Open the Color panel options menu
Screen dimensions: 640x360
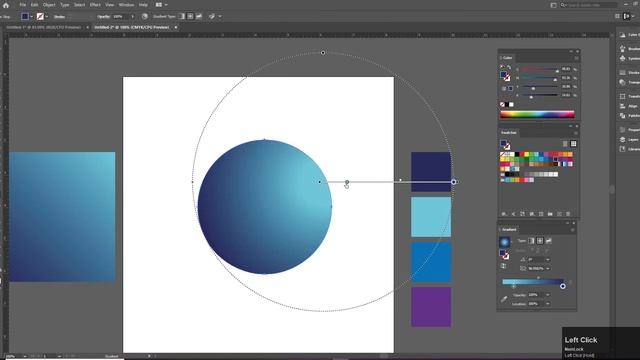(576, 58)
